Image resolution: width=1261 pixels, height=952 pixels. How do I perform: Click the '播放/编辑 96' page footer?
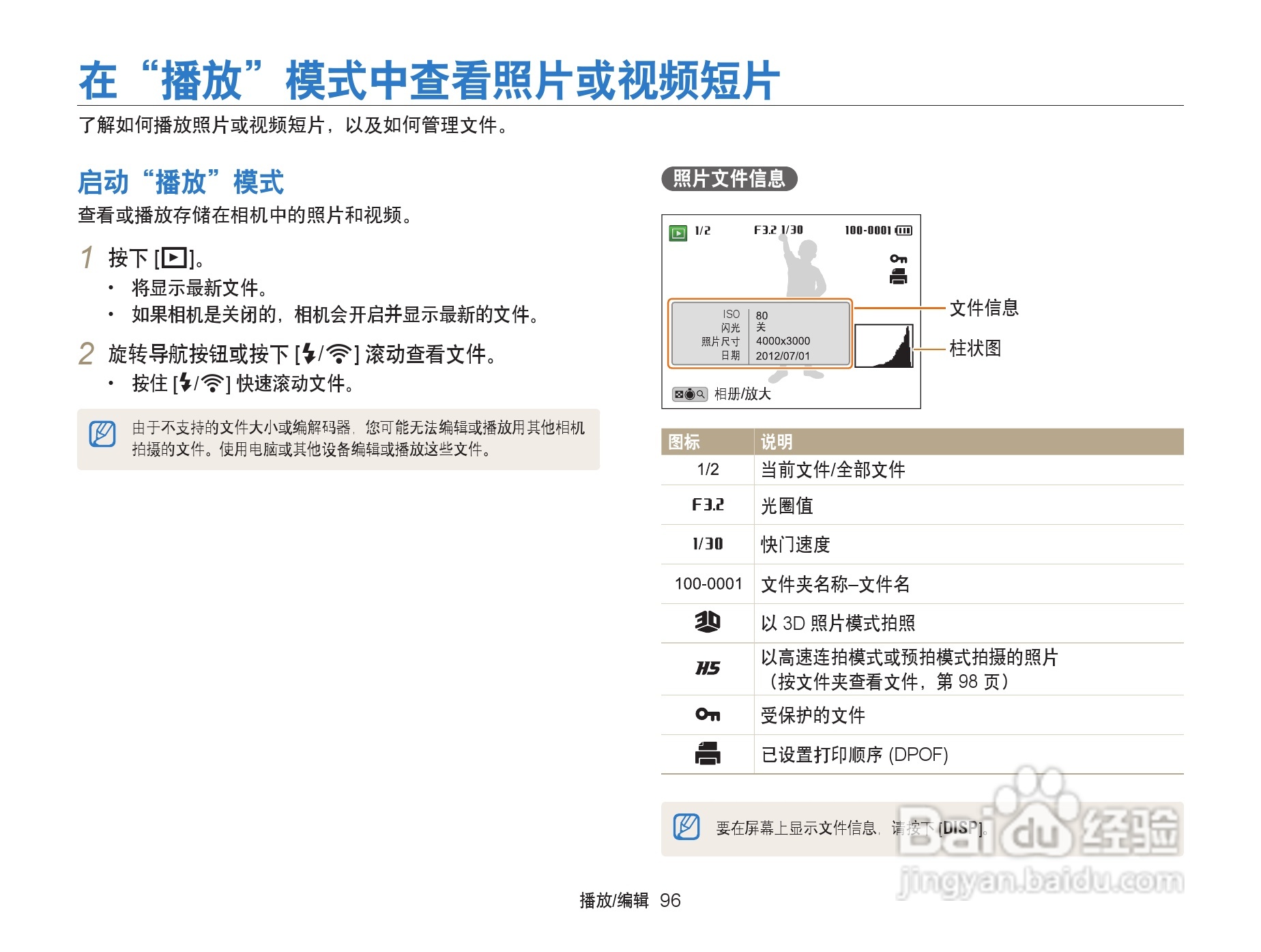630,900
